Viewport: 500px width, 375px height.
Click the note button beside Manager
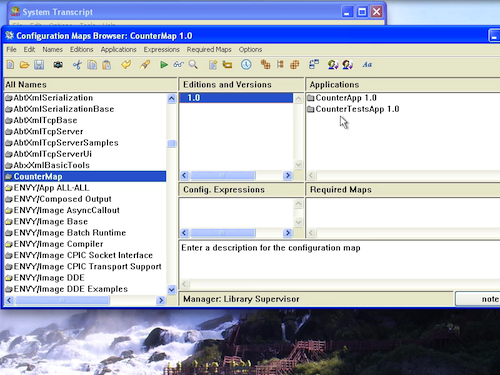[477, 299]
